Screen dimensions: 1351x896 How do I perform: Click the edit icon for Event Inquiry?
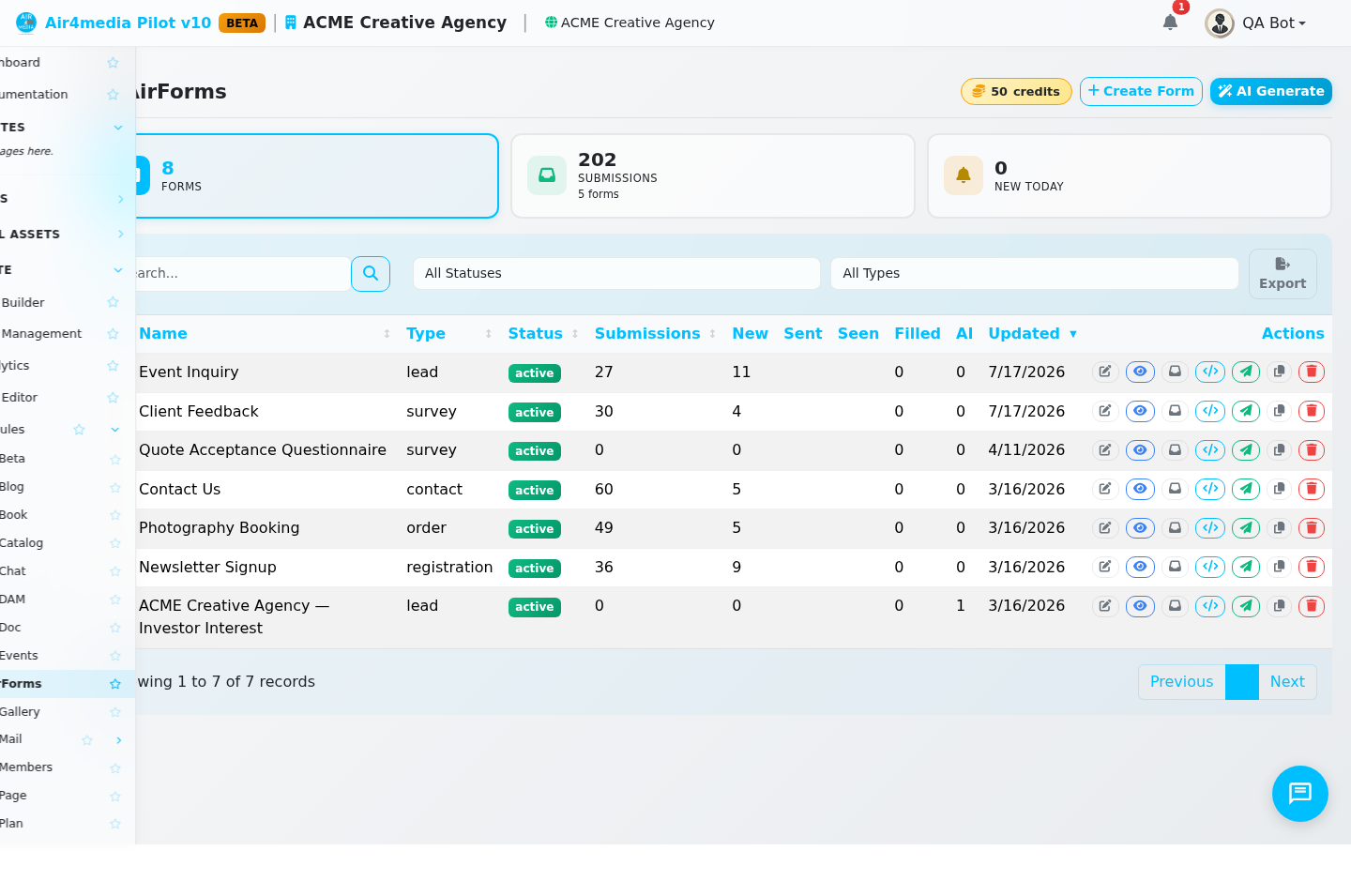click(x=1105, y=372)
